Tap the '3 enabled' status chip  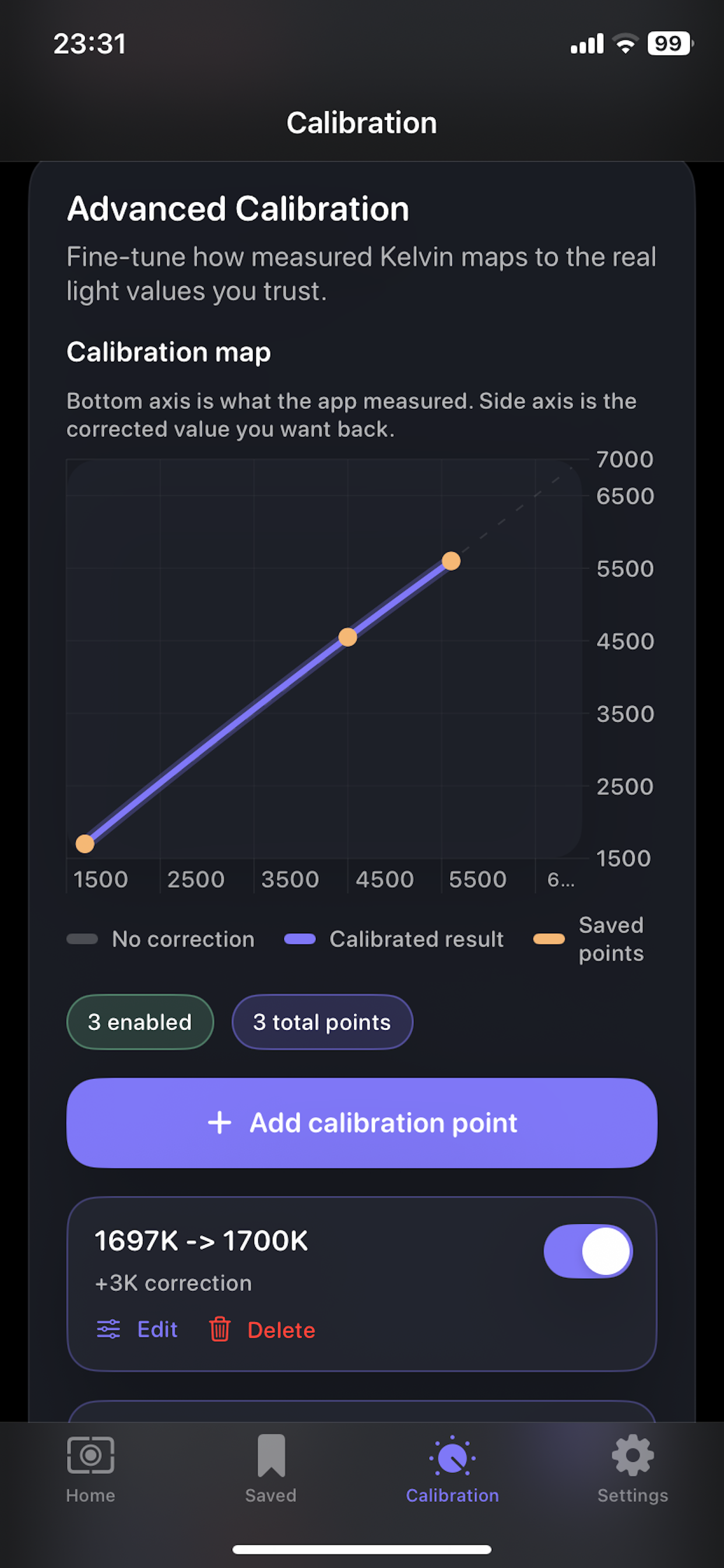tap(139, 1022)
